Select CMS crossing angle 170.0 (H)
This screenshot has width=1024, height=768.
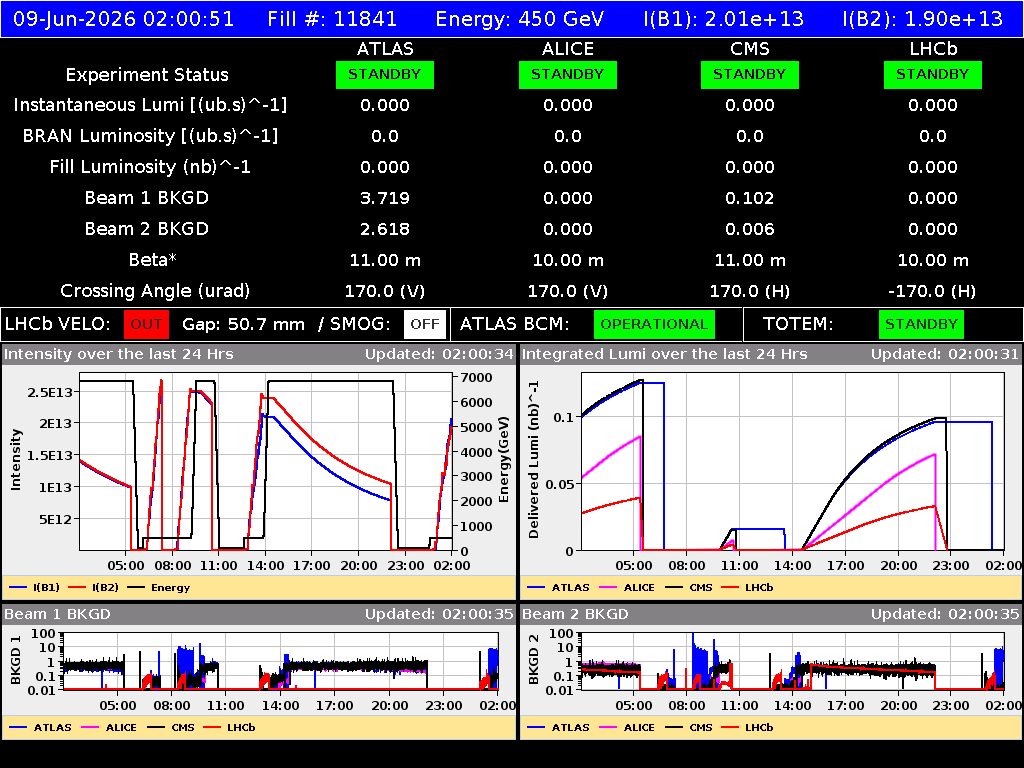coord(750,291)
